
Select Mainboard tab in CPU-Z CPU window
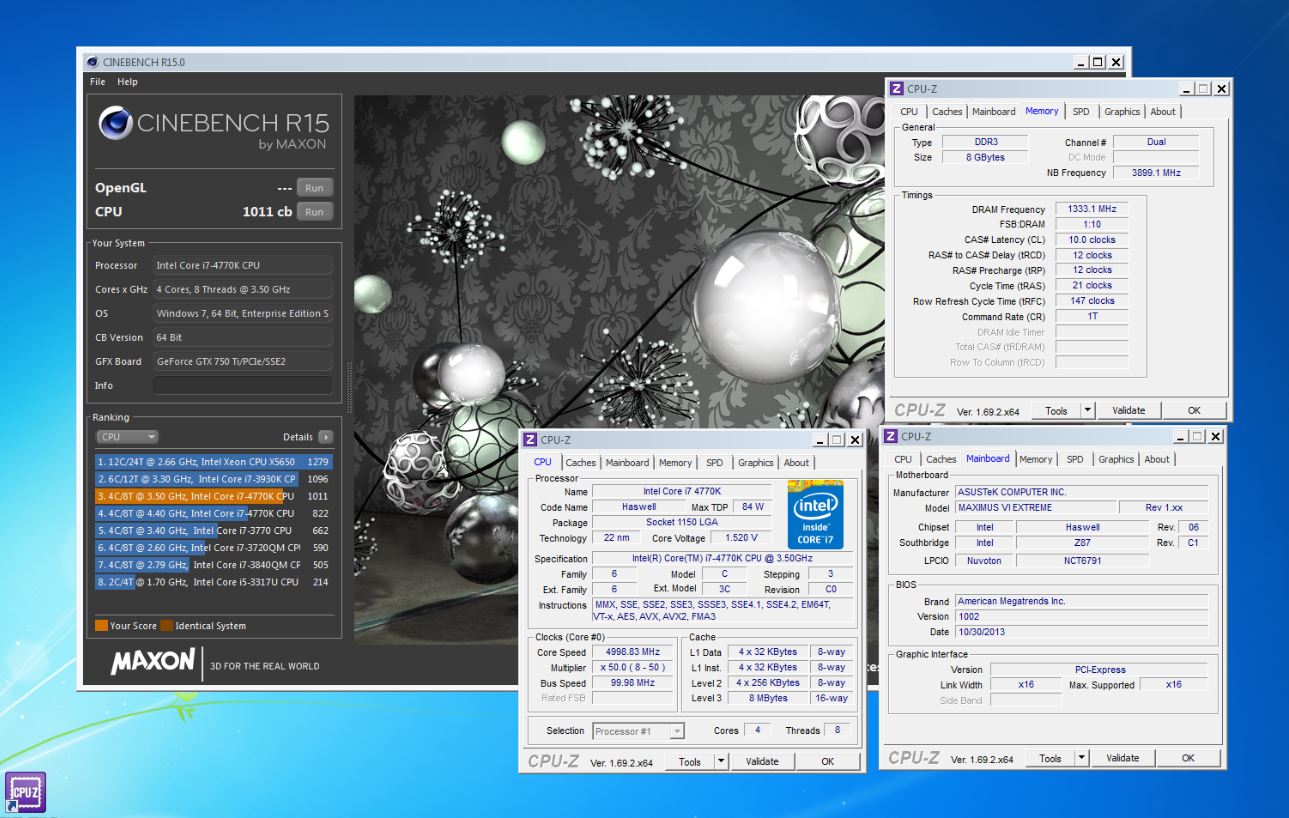tap(627, 462)
